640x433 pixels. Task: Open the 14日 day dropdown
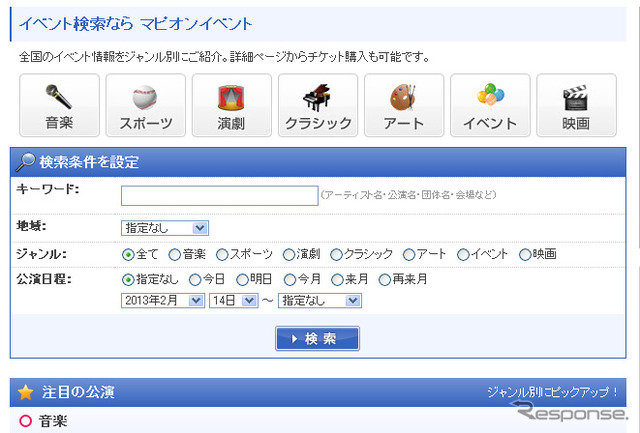[234, 300]
